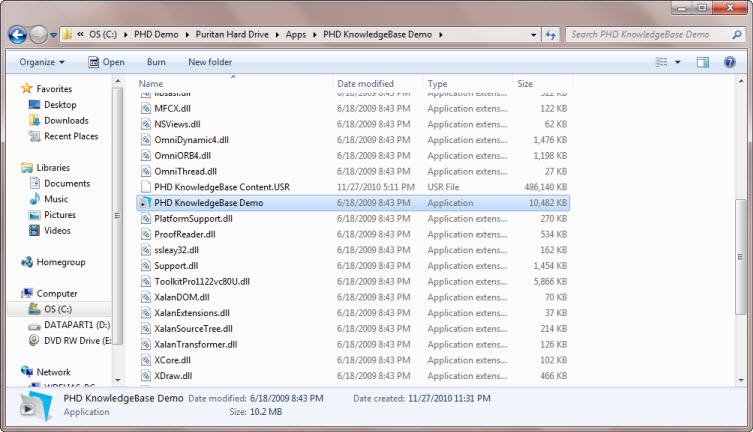Click the Open toolbar button
The height and width of the screenshot is (432, 753).
(x=106, y=62)
